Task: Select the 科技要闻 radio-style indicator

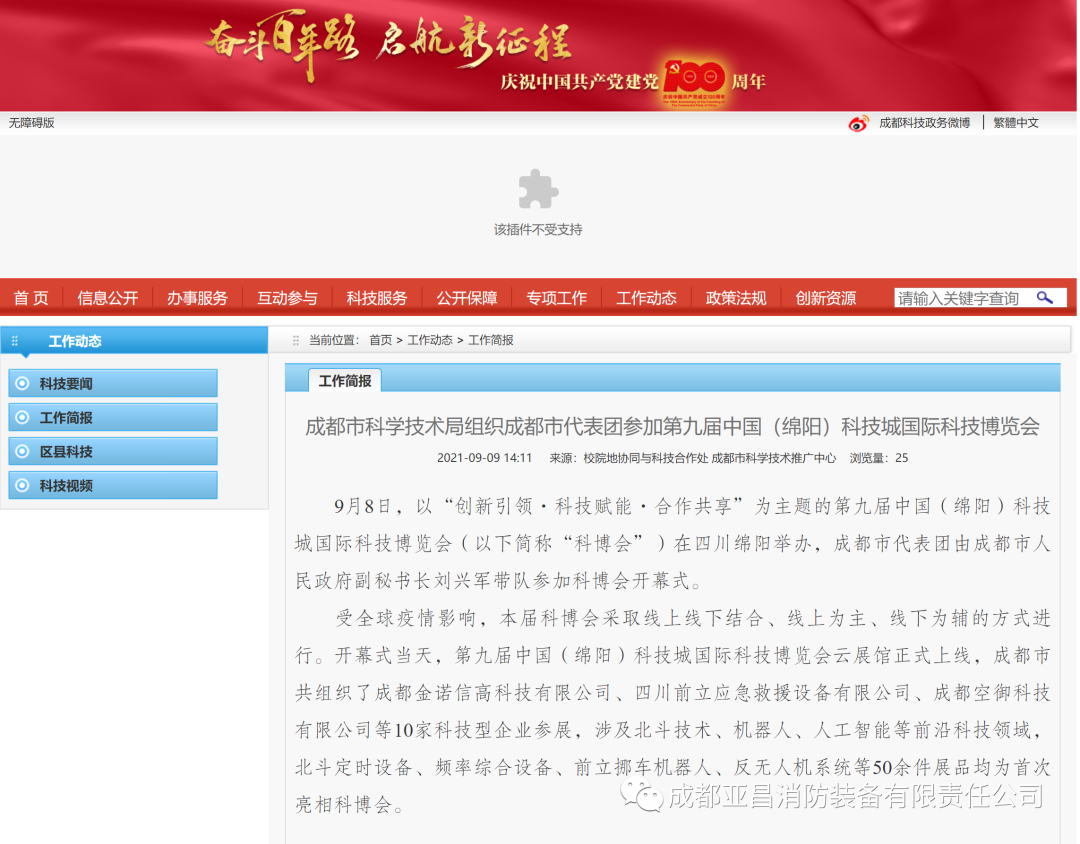Action: click(21, 383)
